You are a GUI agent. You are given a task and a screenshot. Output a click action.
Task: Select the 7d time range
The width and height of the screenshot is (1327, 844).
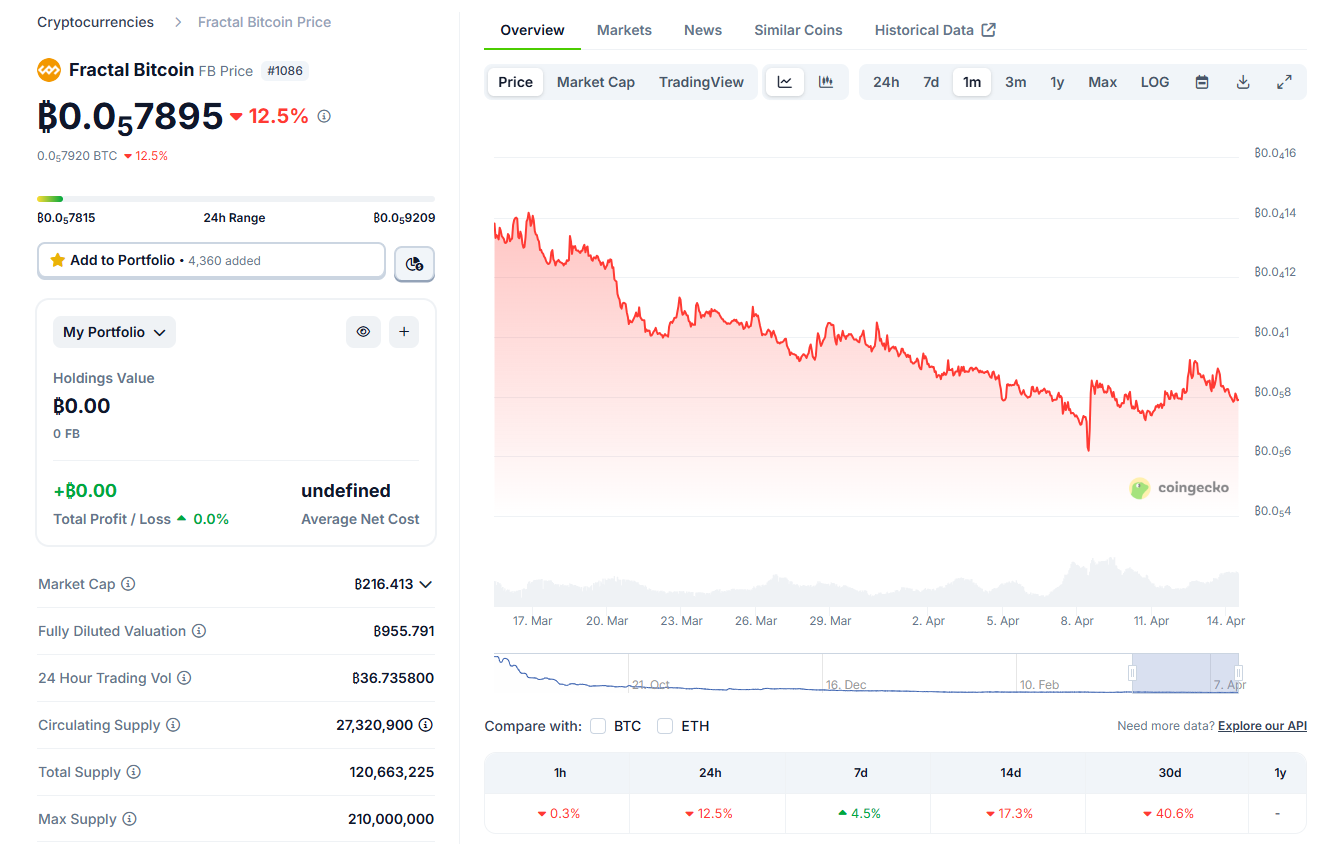coord(931,82)
